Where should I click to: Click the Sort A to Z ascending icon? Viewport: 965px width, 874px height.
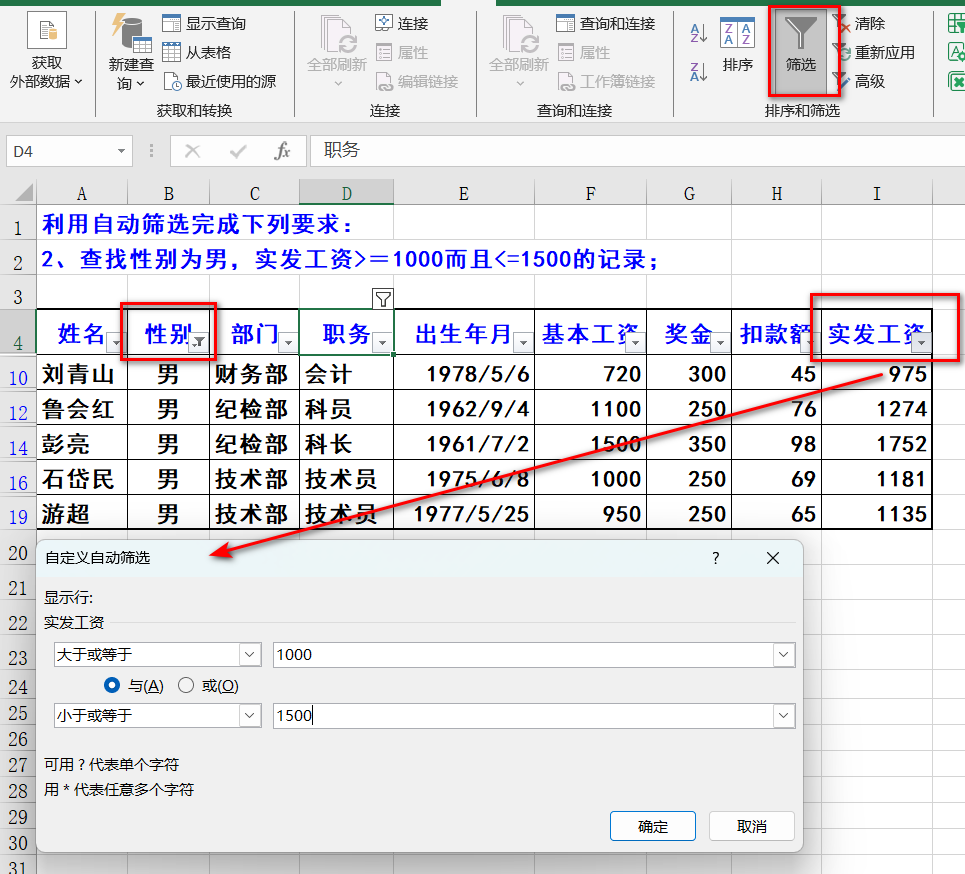tap(699, 33)
